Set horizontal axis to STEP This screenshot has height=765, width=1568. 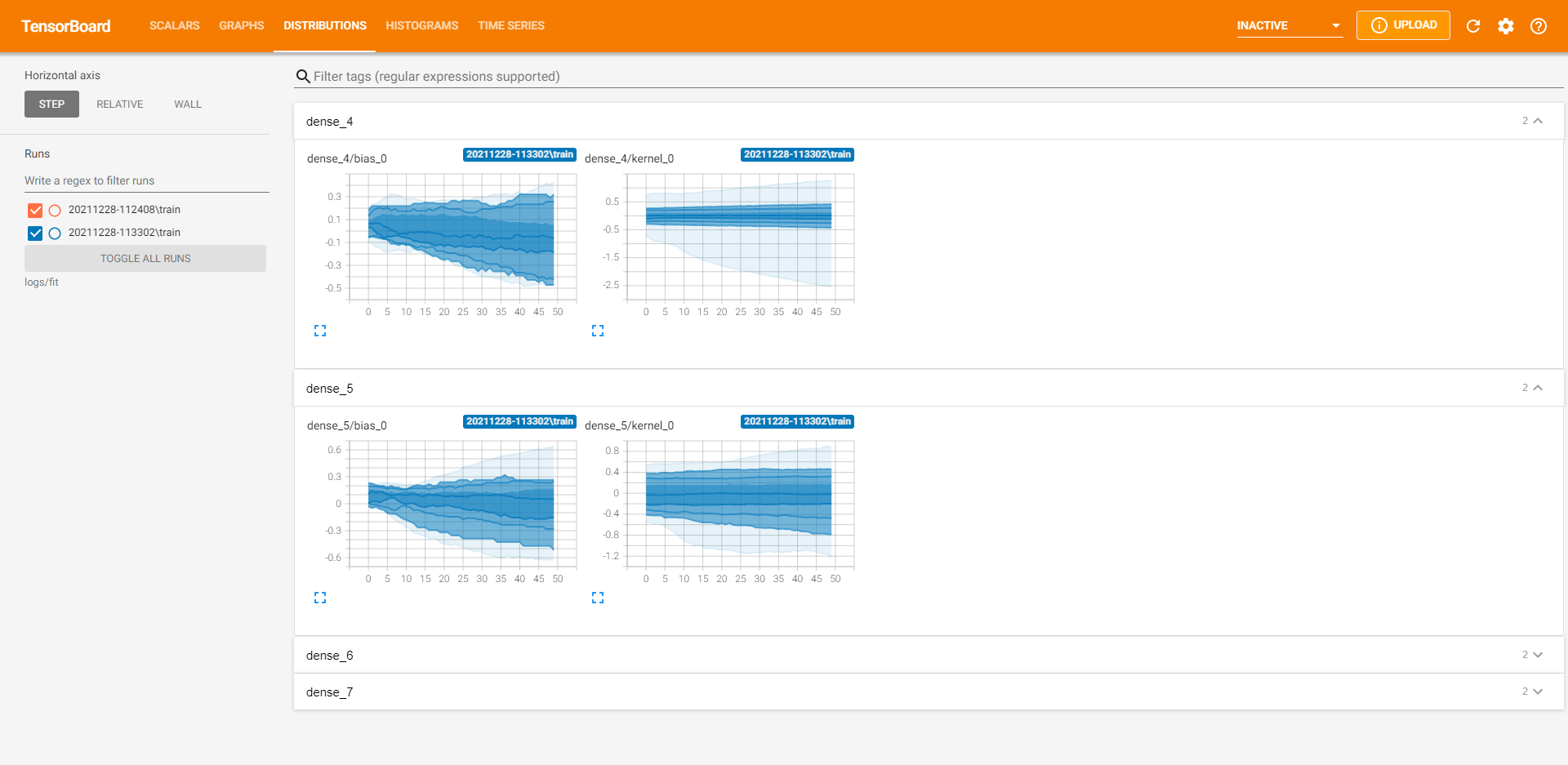tap(51, 105)
